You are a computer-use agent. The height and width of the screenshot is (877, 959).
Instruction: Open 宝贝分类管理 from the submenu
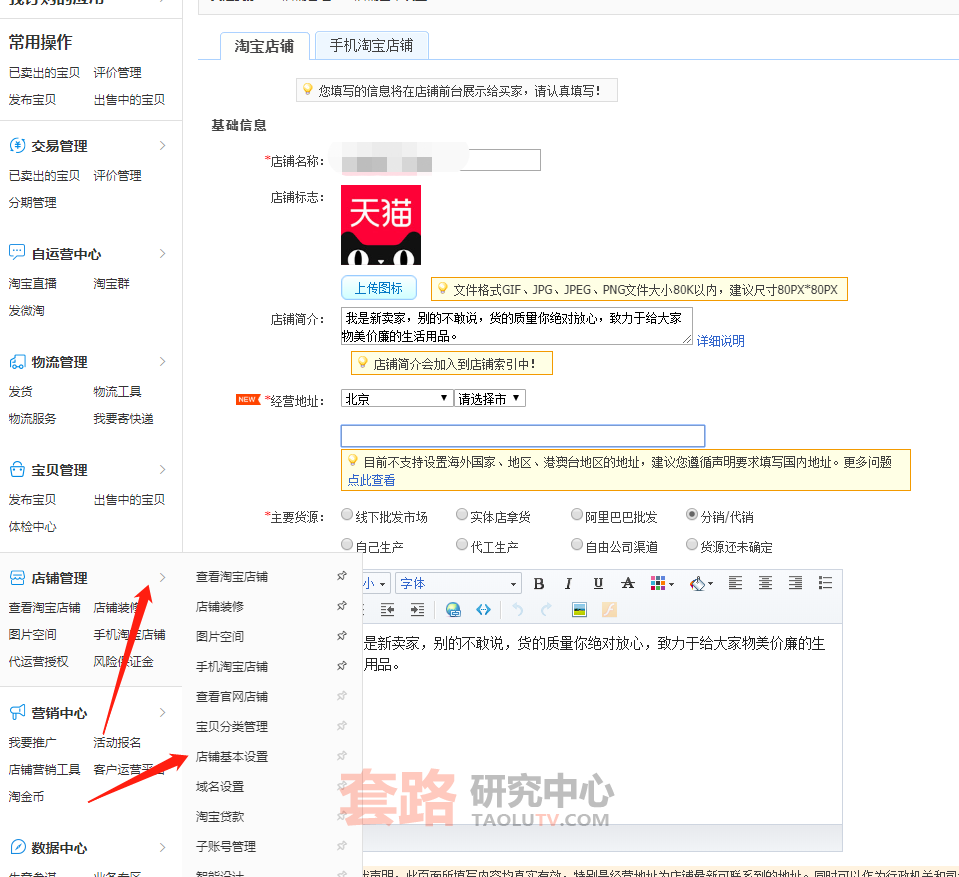232,727
